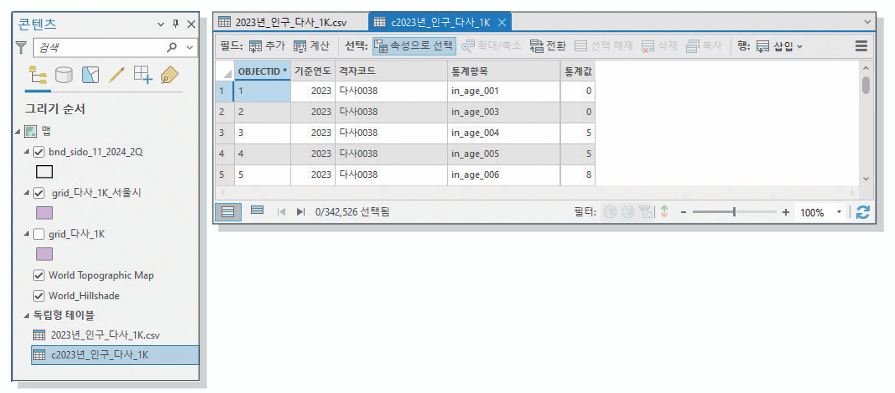
Task: Select List By Editing pencil icon
Action: (116, 75)
